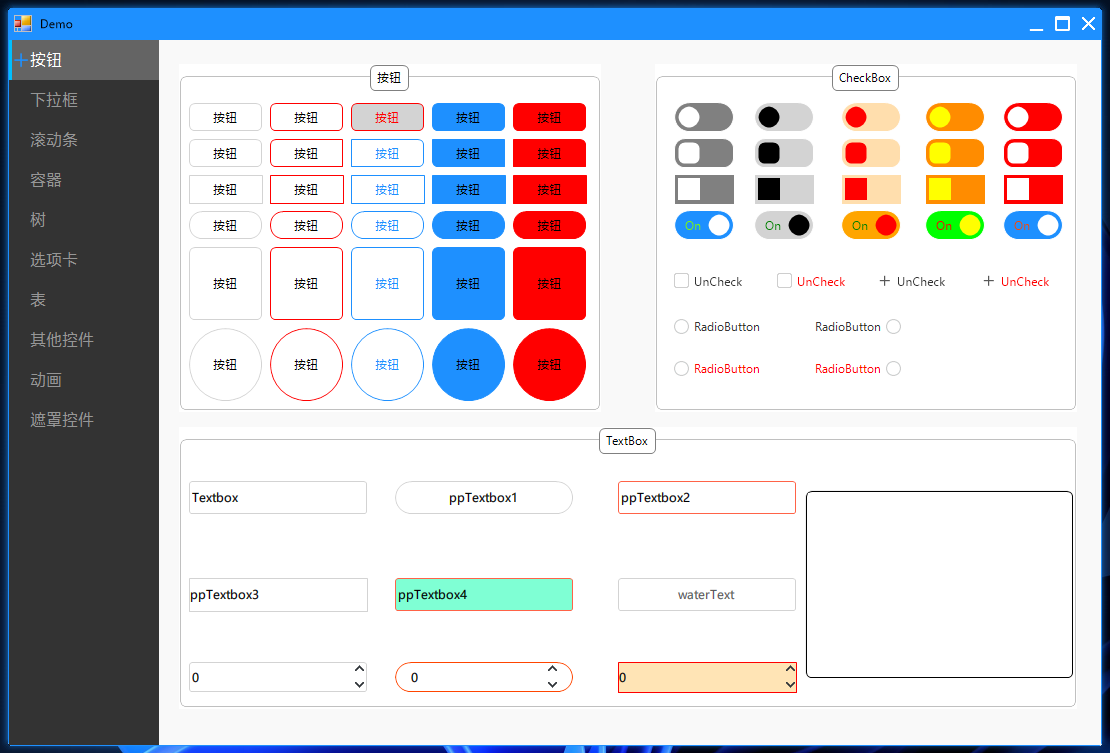The image size is (1110, 753).
Task: Select black RadioButton with circle before its label
Action: point(716,326)
